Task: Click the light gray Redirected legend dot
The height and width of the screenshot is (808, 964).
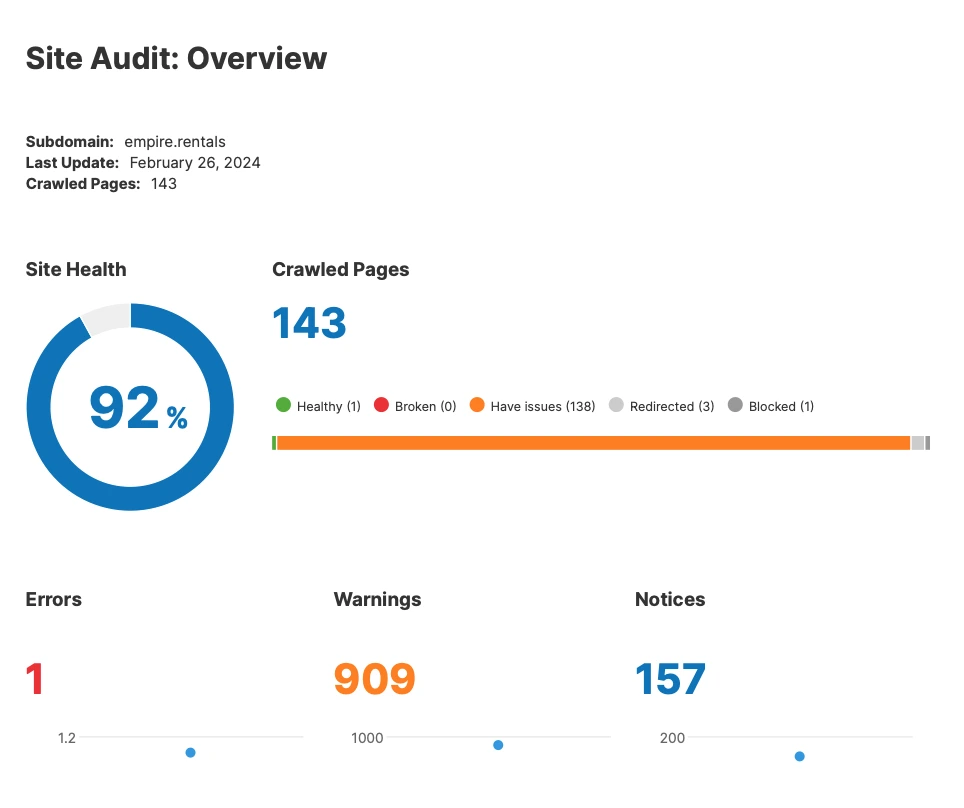Action: (616, 405)
